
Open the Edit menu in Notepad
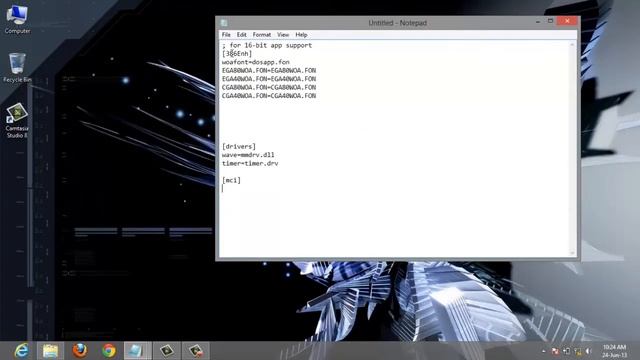pyautogui.click(x=242, y=35)
